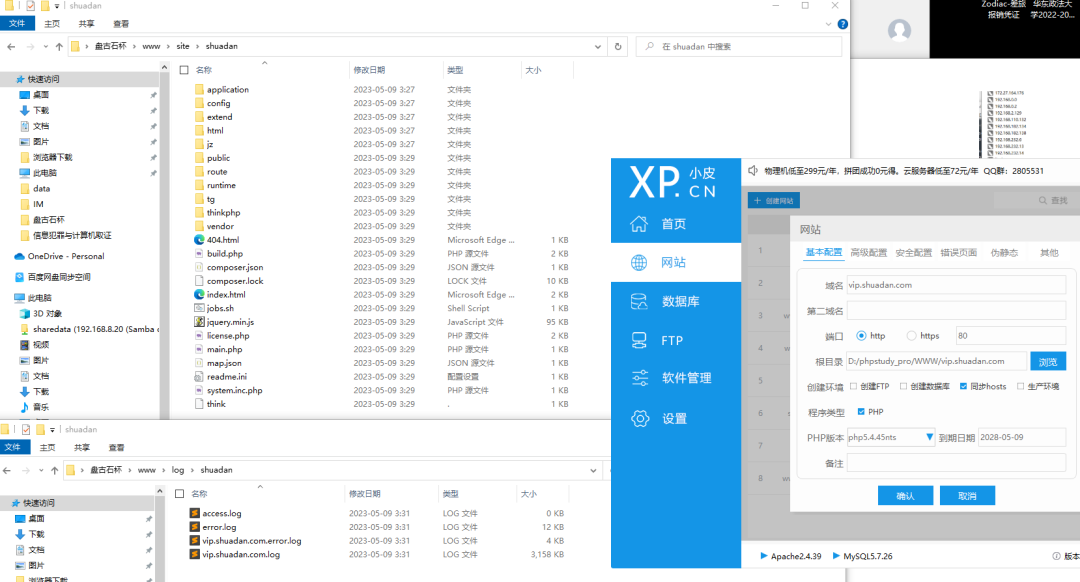Click the 创建网站 button
This screenshot has height=582, width=1080.
(773, 200)
